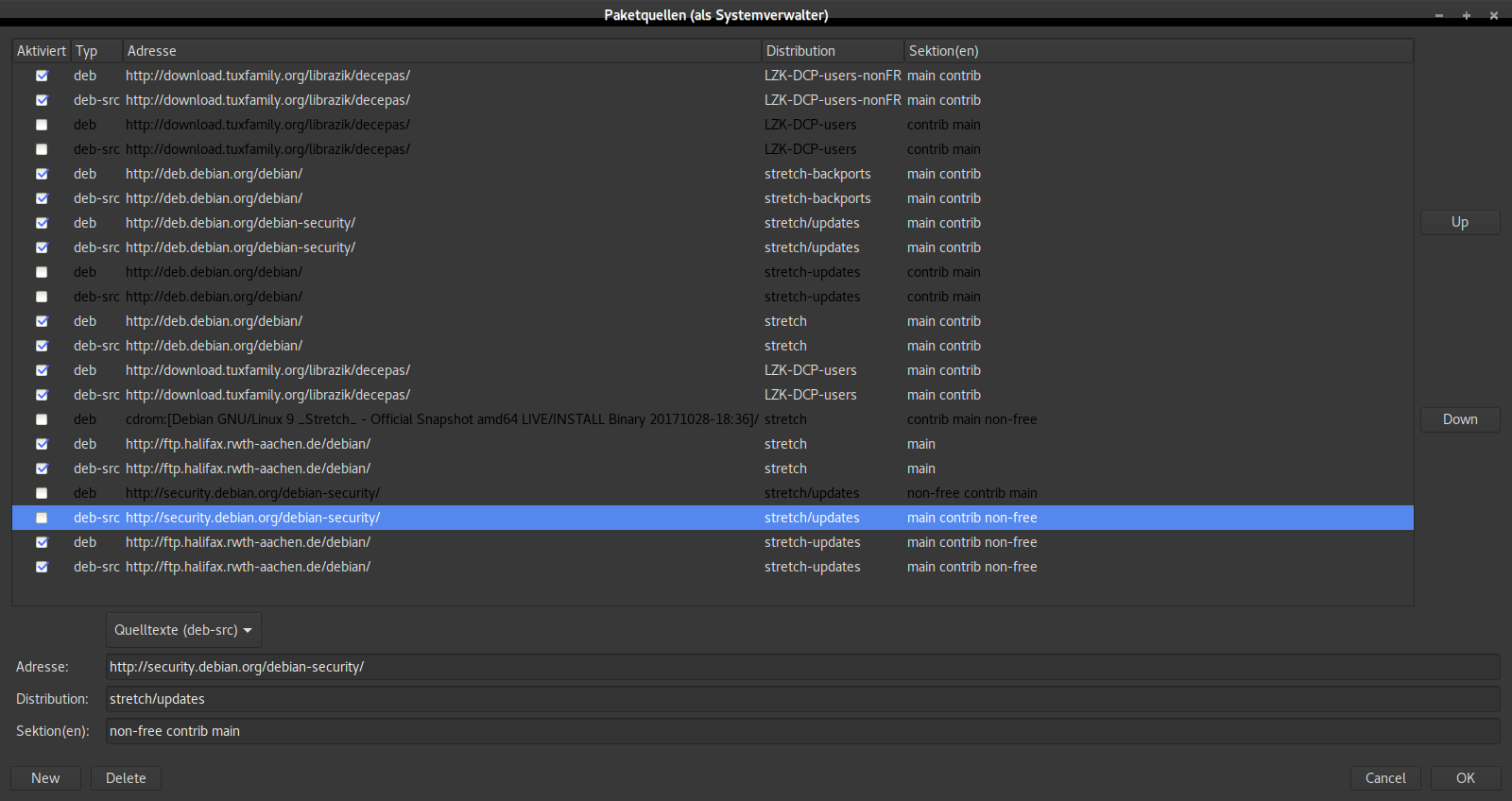Tick the highlighted deb-src security.debian.org checkbox
Viewport: 1512px width, 801px height.
point(42,518)
